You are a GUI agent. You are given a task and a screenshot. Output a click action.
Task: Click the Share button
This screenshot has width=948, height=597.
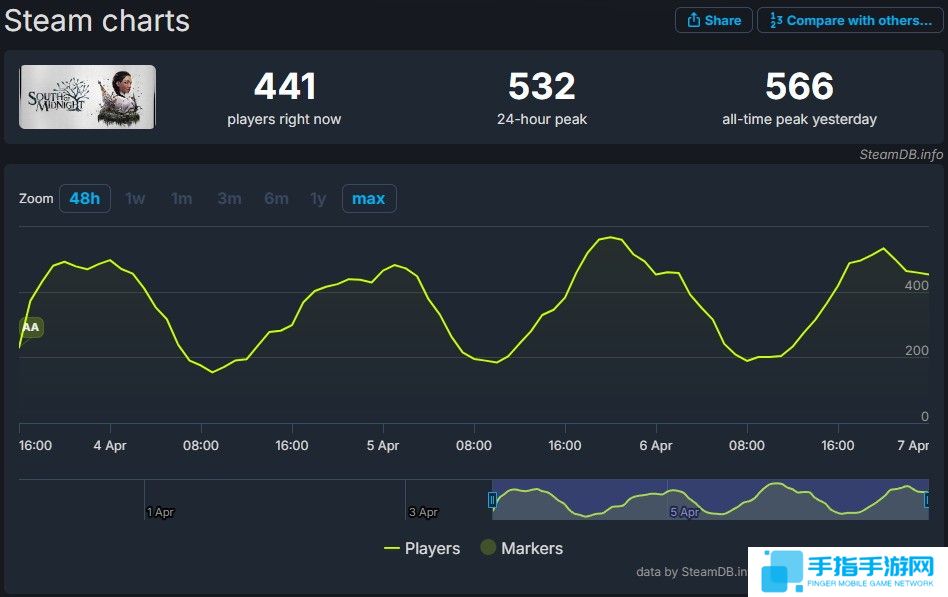click(713, 20)
